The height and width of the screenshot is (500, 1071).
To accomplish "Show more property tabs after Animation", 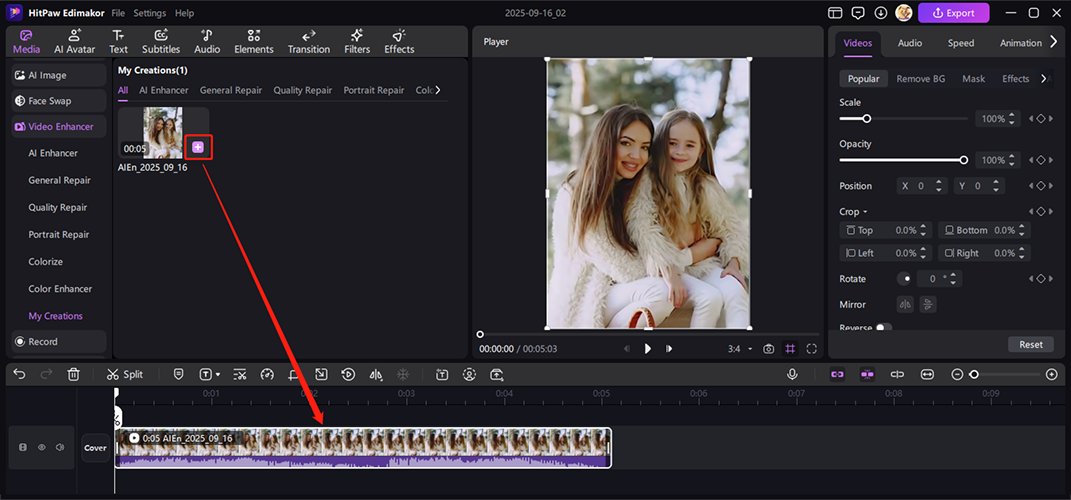I will [1054, 42].
